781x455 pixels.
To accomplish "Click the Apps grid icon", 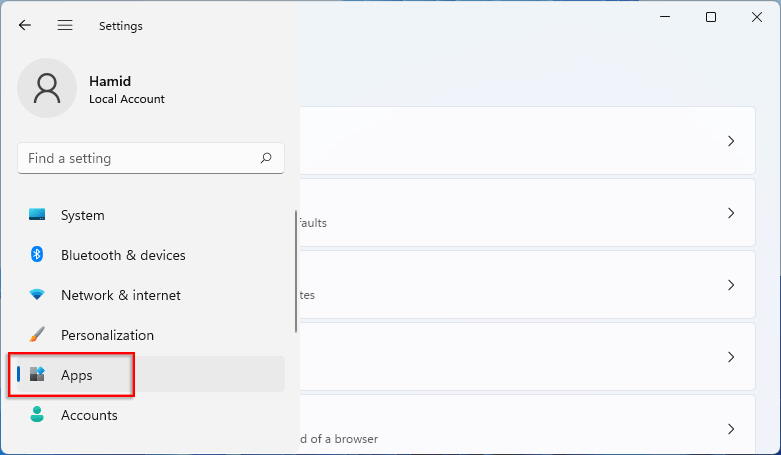I will click(x=37, y=375).
